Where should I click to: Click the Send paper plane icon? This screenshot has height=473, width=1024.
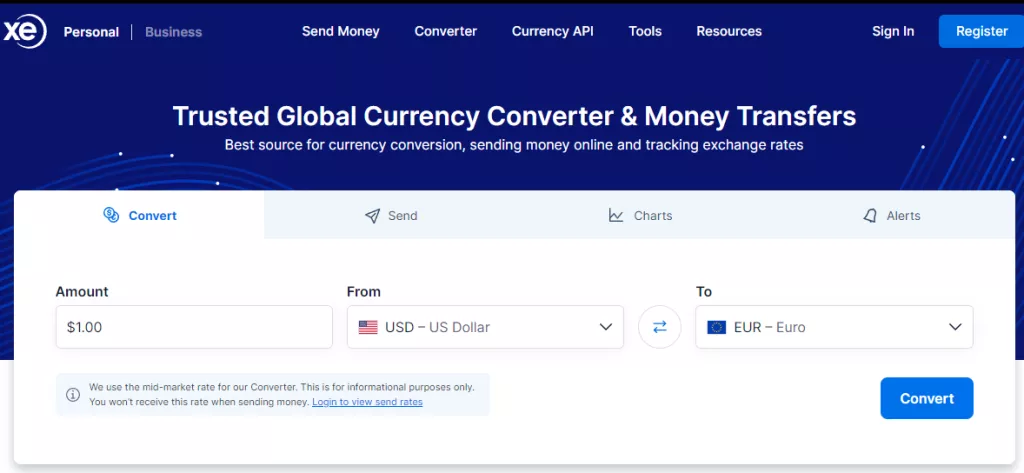[x=372, y=216]
